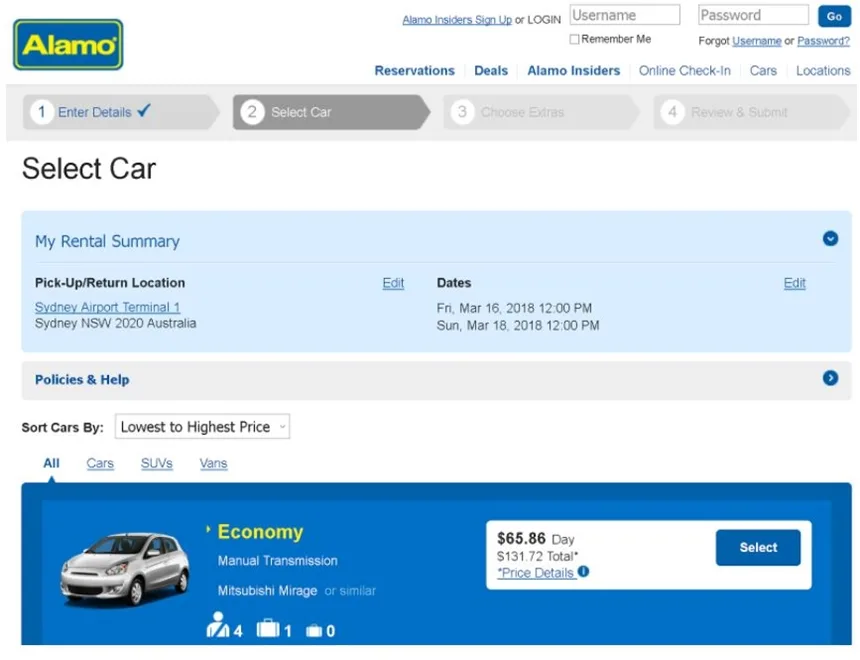Open the Reservations menu

pyautogui.click(x=414, y=70)
